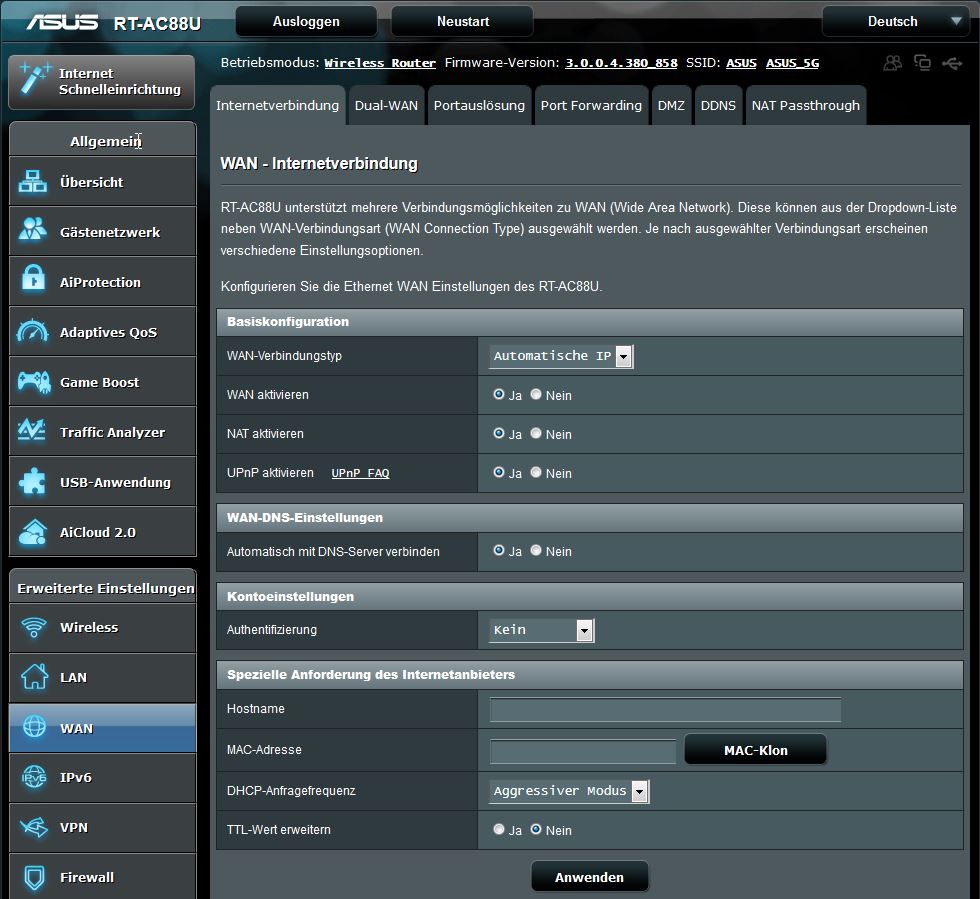The width and height of the screenshot is (980, 899).
Task: Open the DHCP-Anfragefrequenz dropdown
Action: click(569, 791)
